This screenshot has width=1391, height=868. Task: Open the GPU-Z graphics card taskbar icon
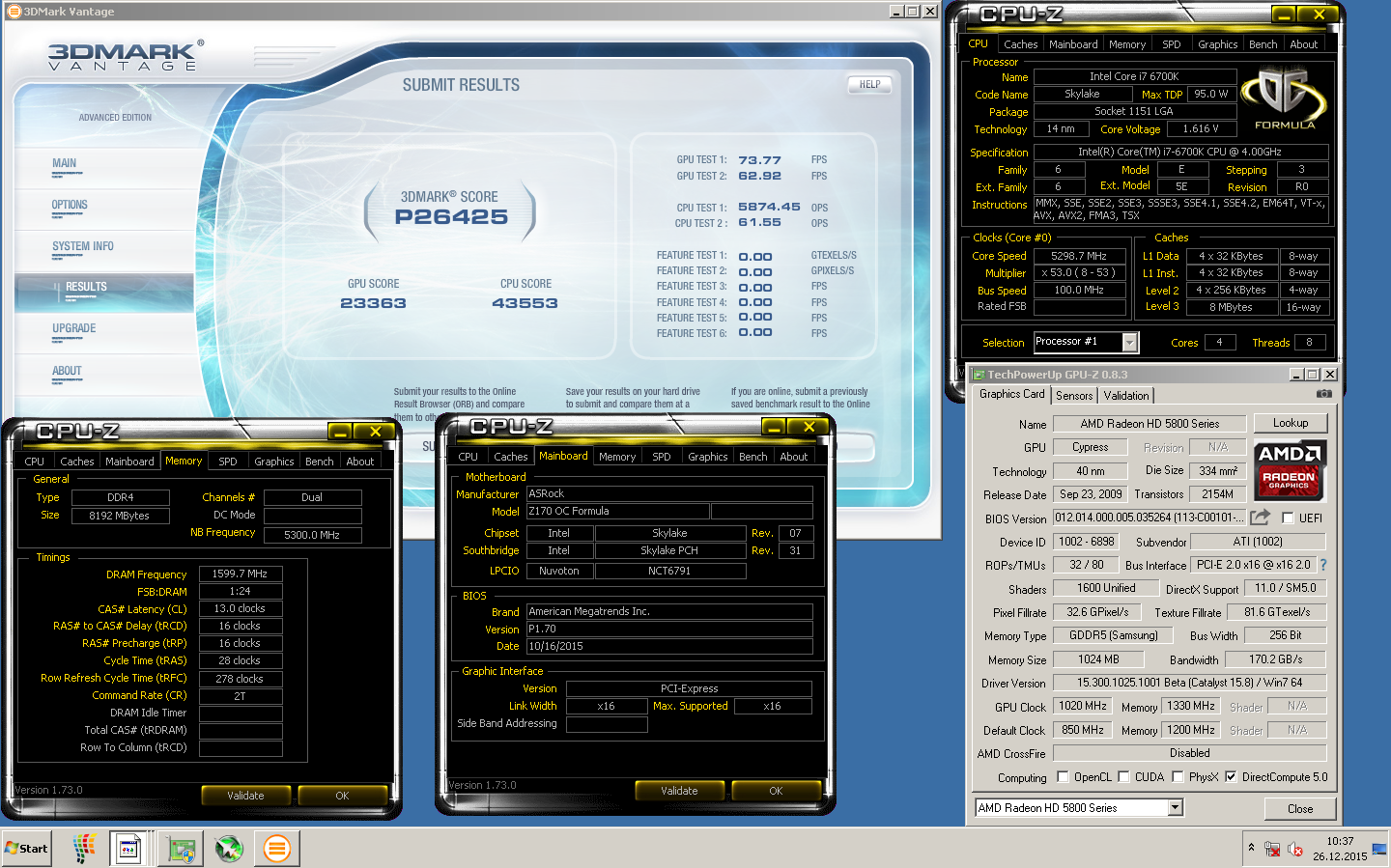pyautogui.click(x=181, y=850)
